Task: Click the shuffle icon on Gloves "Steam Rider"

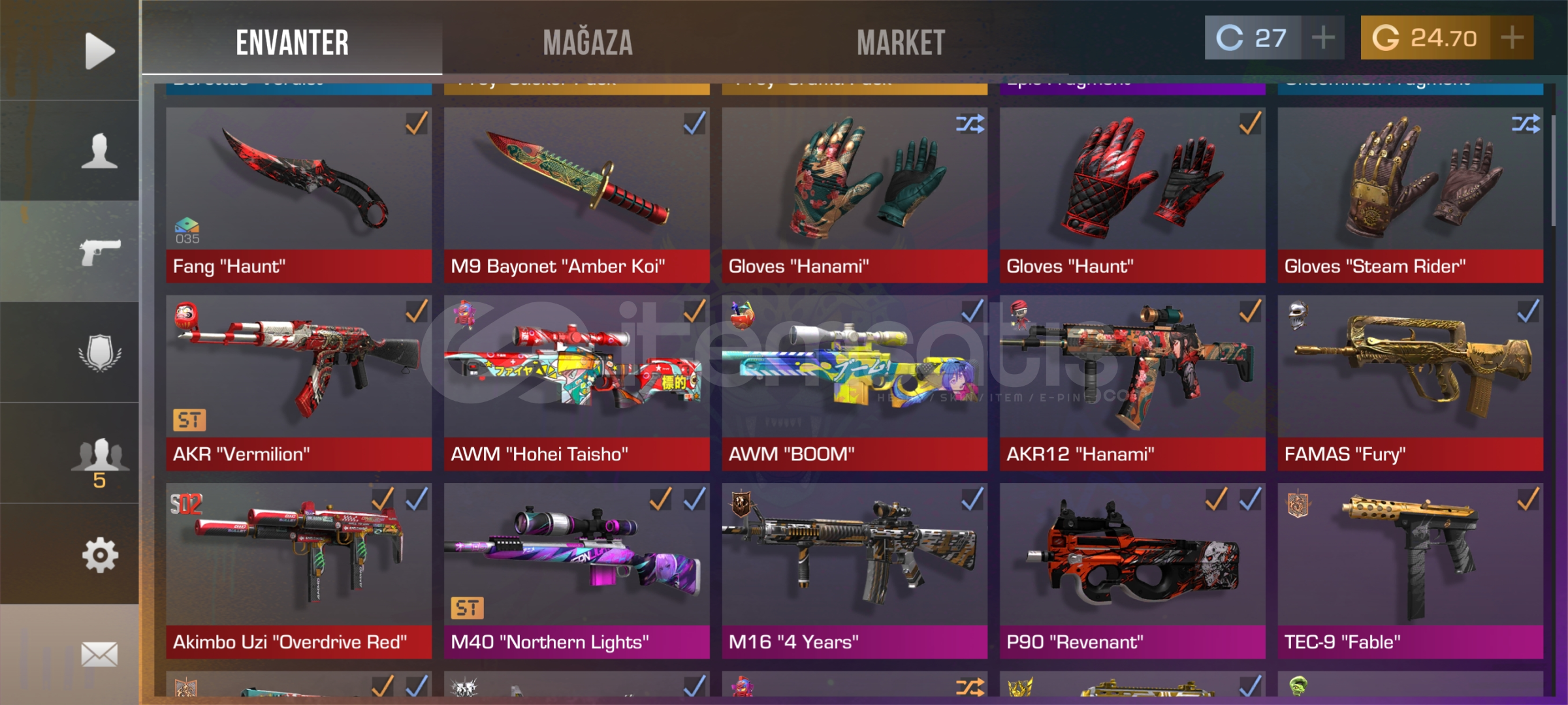Action: point(1526,123)
